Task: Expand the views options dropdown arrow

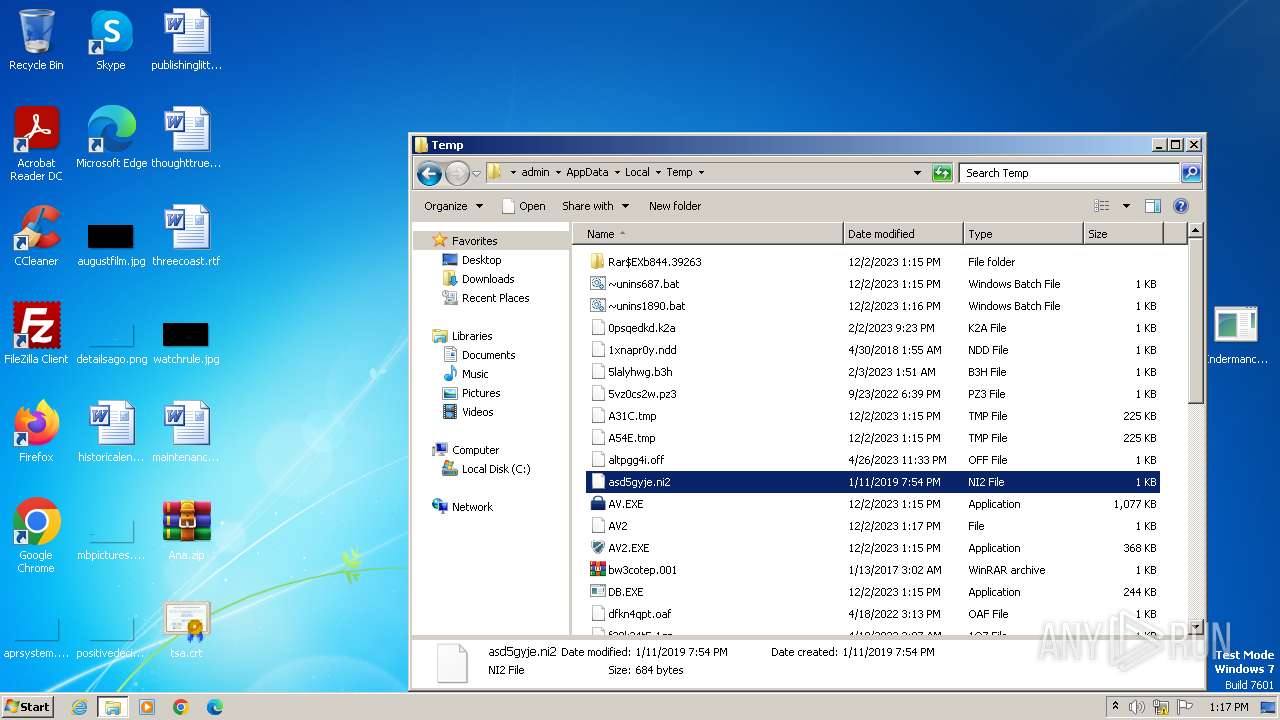Action: (x=1126, y=206)
